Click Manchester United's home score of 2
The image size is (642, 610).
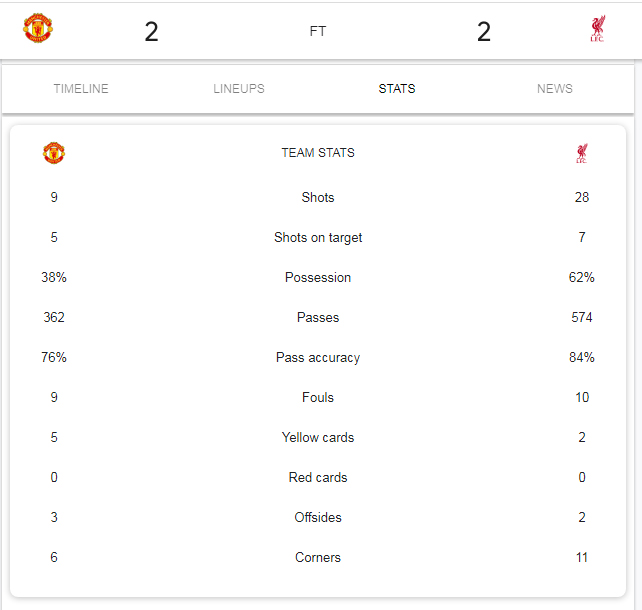(151, 32)
